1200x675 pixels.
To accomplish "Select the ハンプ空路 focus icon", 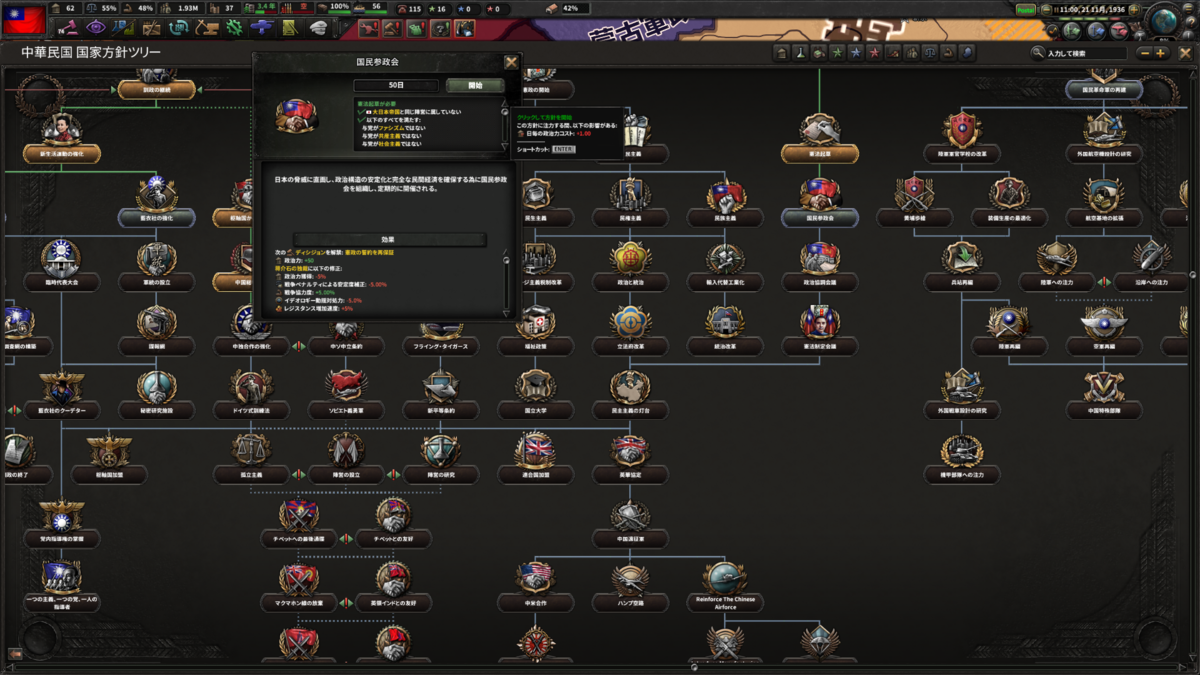I will [x=631, y=579].
